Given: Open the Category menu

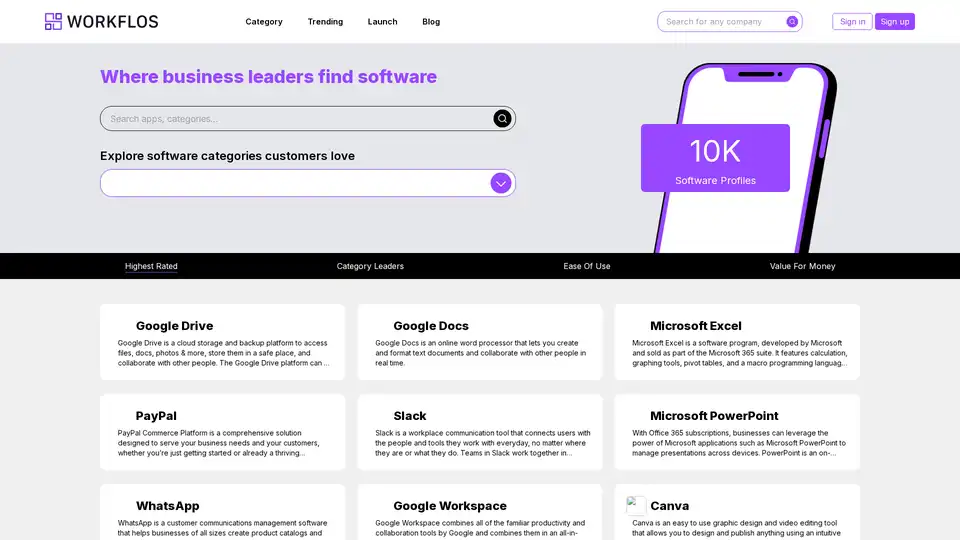Looking at the screenshot, I should click(264, 21).
